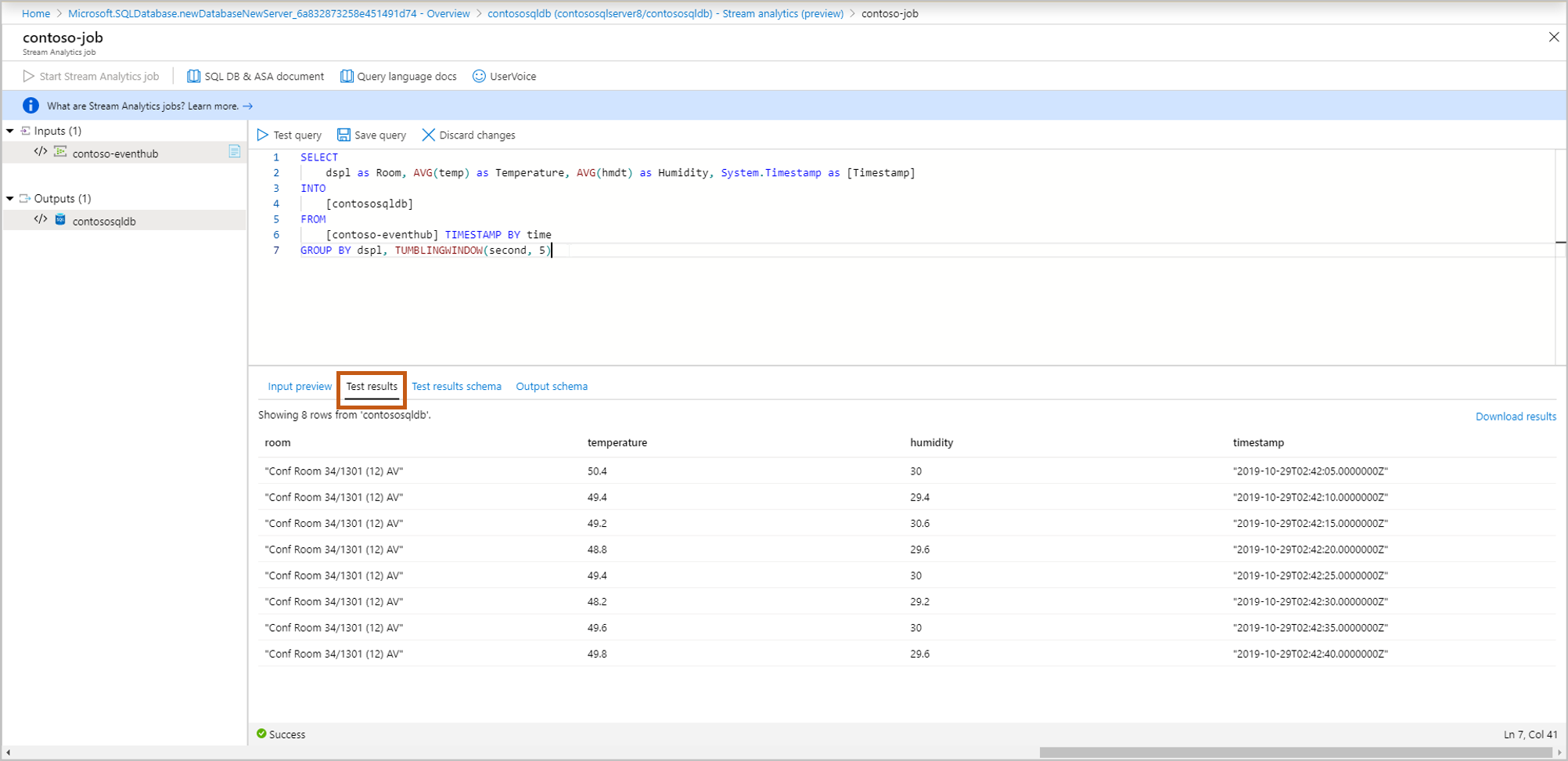Close the contoso-job blade
This screenshot has width=1568, height=761.
(1553, 37)
